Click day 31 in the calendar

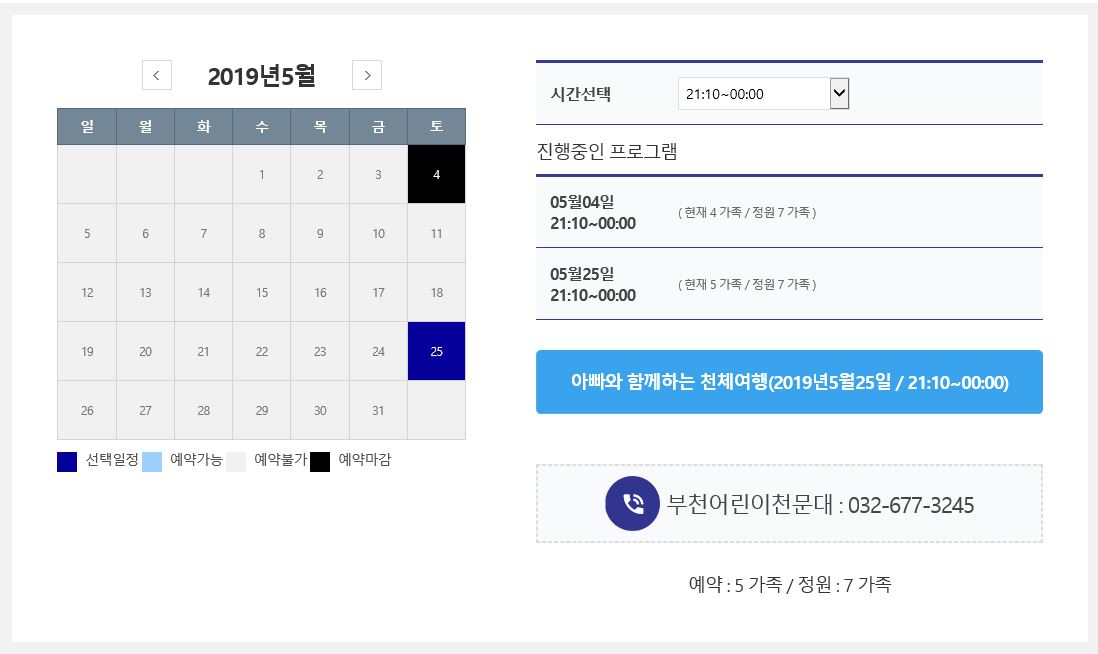[x=378, y=410]
